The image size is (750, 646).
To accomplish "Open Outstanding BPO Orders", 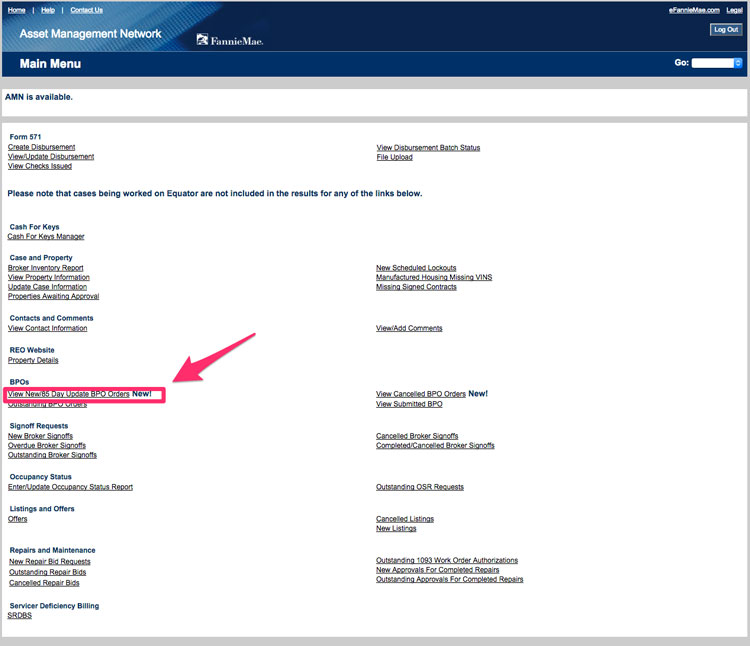I will pyautogui.click(x=47, y=405).
